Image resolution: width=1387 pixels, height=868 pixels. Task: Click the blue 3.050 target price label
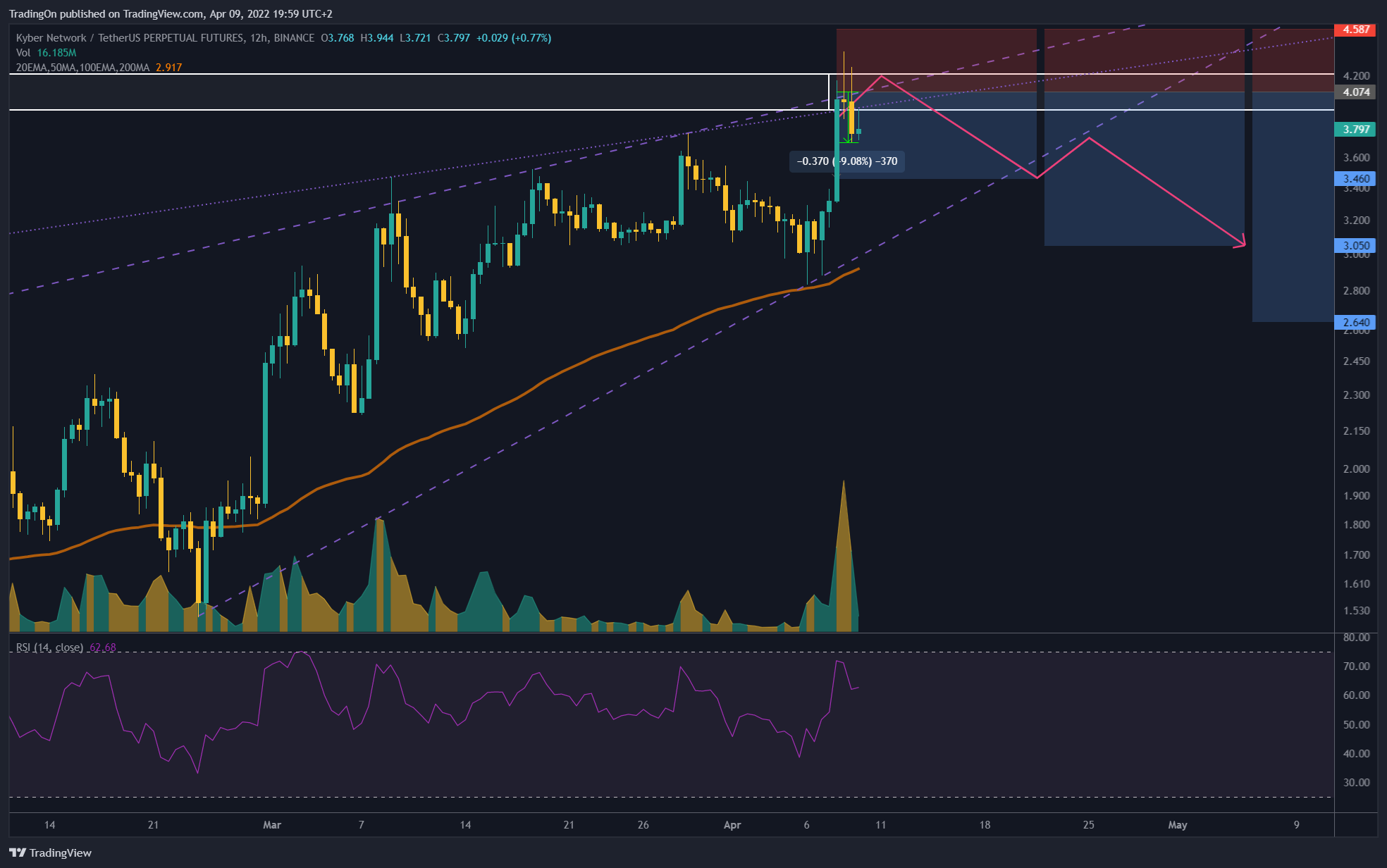click(1356, 246)
